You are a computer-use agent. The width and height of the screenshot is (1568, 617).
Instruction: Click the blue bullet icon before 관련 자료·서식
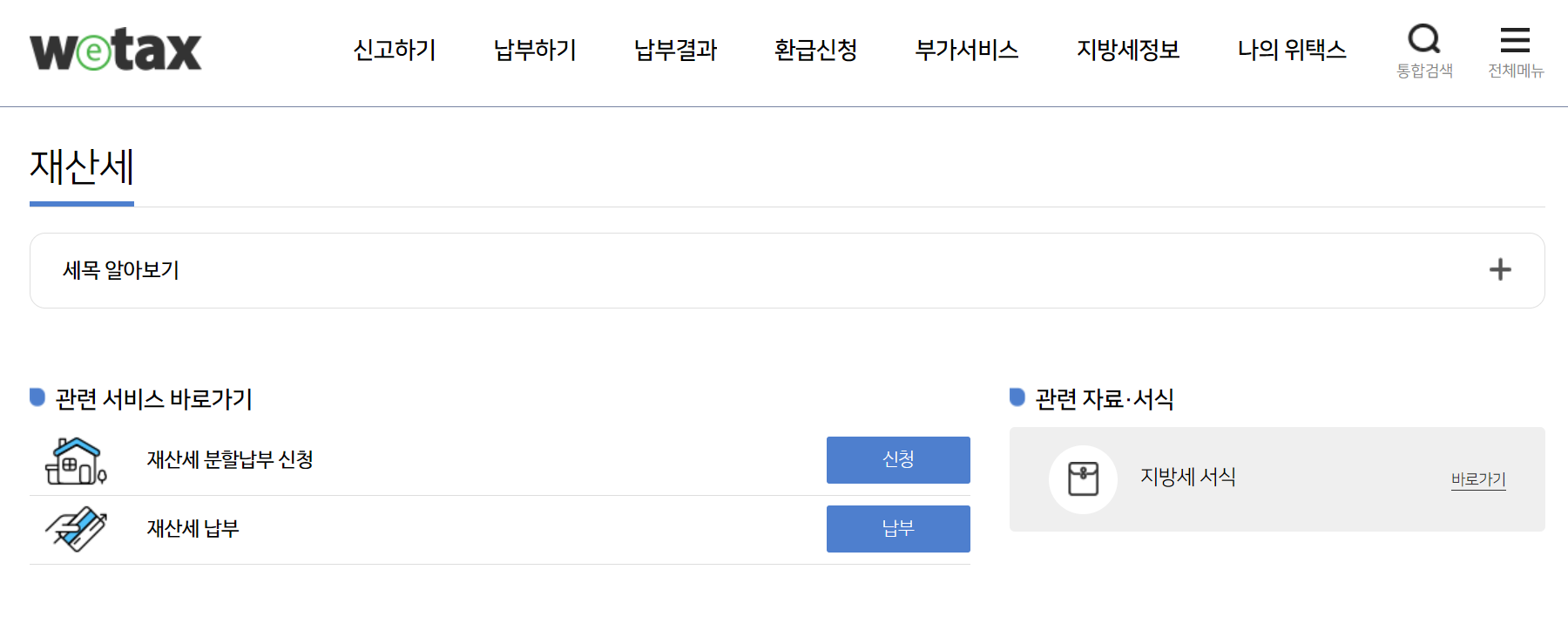point(1017,397)
